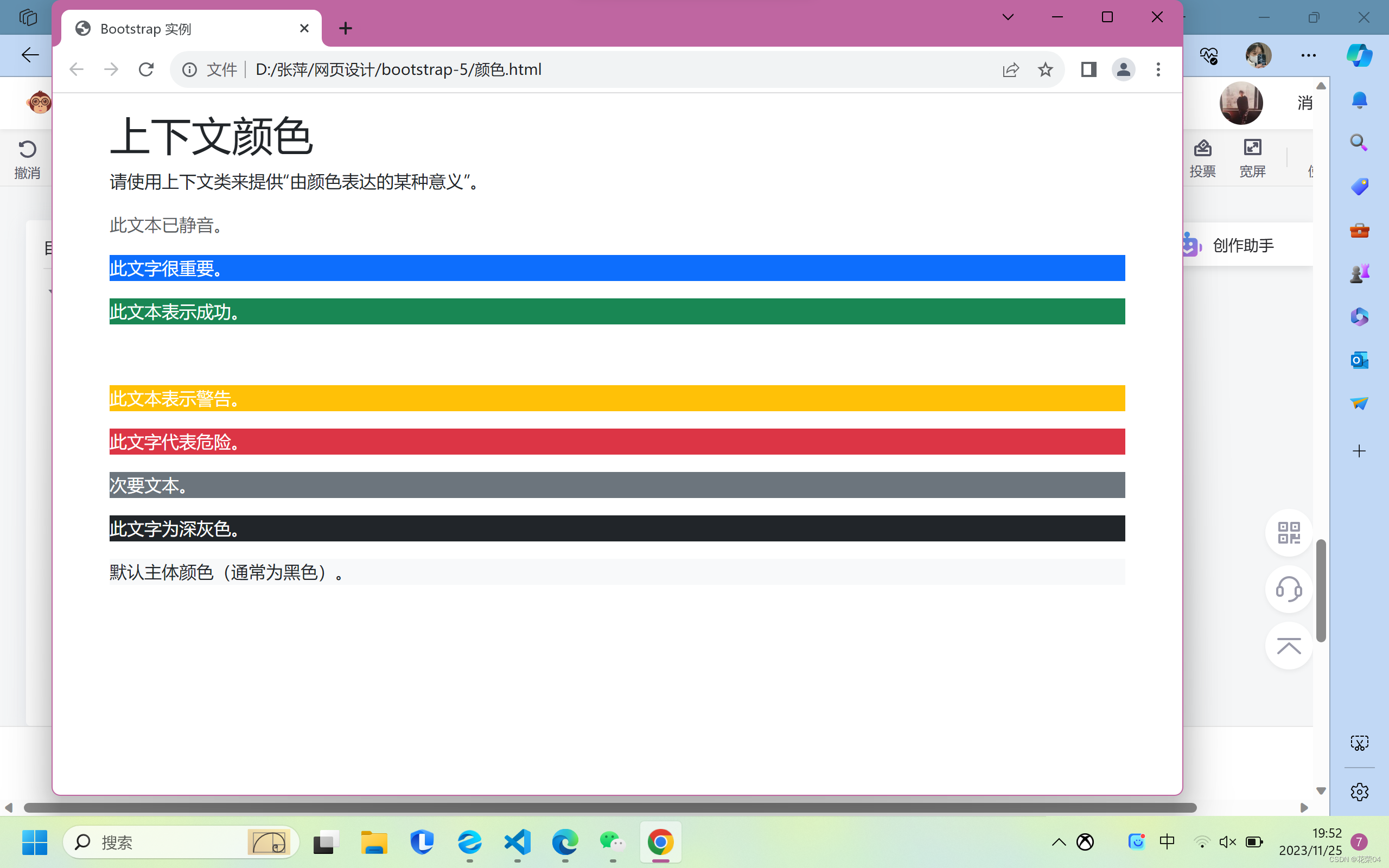Click the 宽屏 widescreen button

[1252, 158]
